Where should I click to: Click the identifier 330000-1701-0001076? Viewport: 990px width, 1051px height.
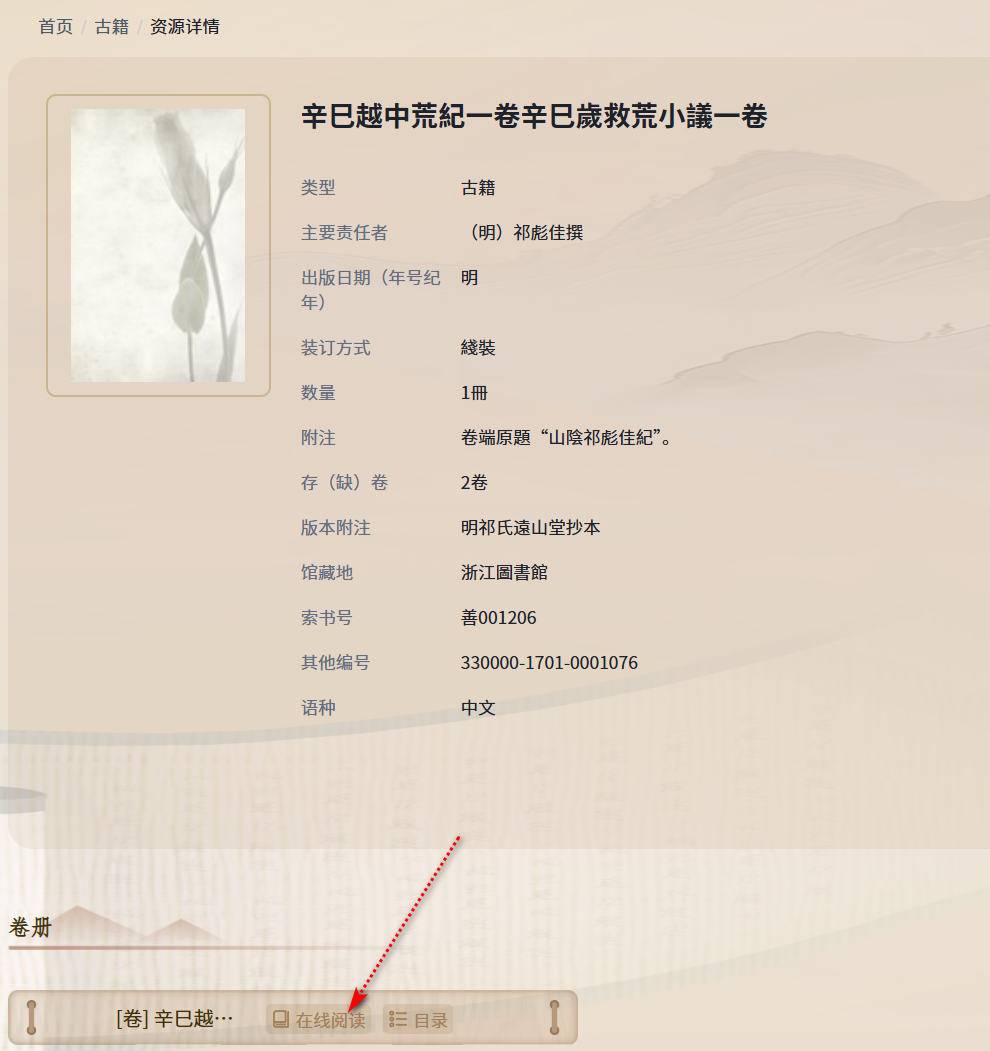click(x=549, y=662)
